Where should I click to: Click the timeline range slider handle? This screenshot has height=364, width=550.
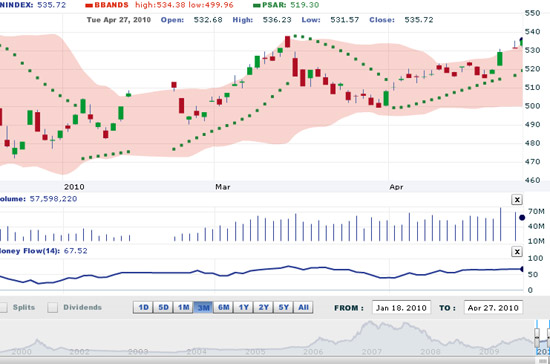tap(537, 337)
